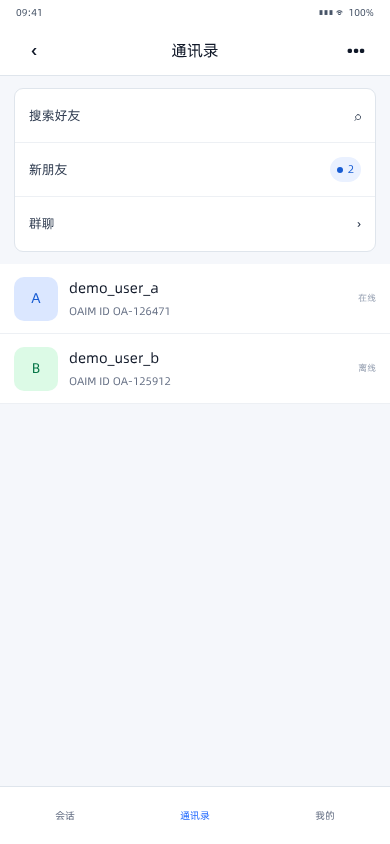Open the 新朋友 new friends row
Viewport: 390px width, 844px height.
195,170
